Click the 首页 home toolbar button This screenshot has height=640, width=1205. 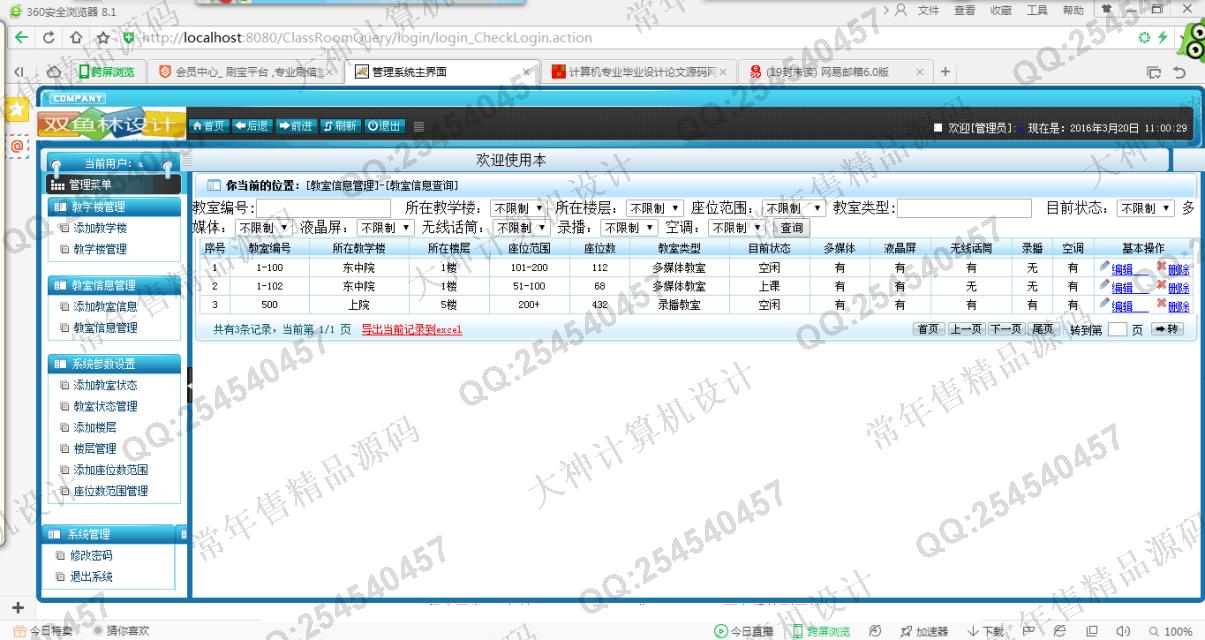209,126
